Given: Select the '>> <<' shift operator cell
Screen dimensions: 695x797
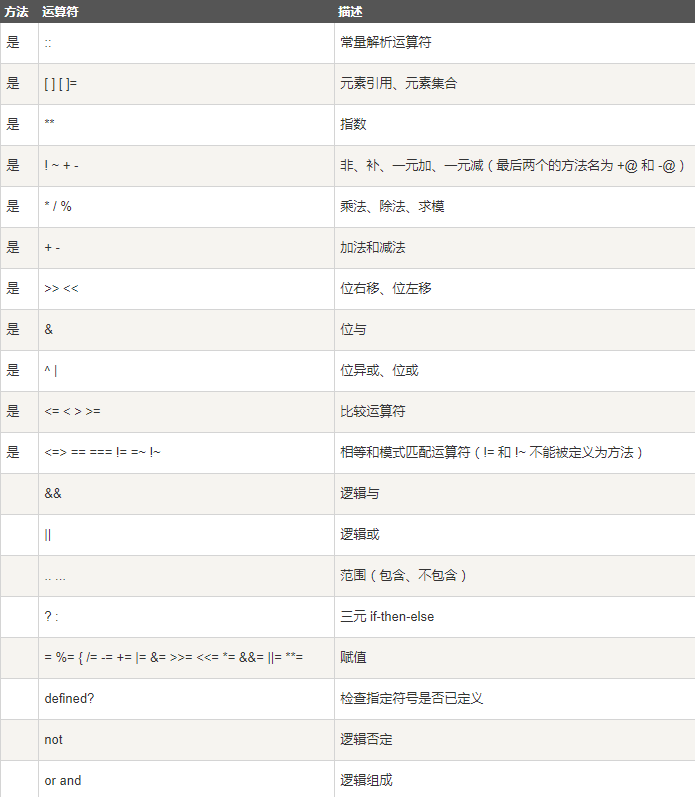Looking at the screenshot, I should 61,288.
